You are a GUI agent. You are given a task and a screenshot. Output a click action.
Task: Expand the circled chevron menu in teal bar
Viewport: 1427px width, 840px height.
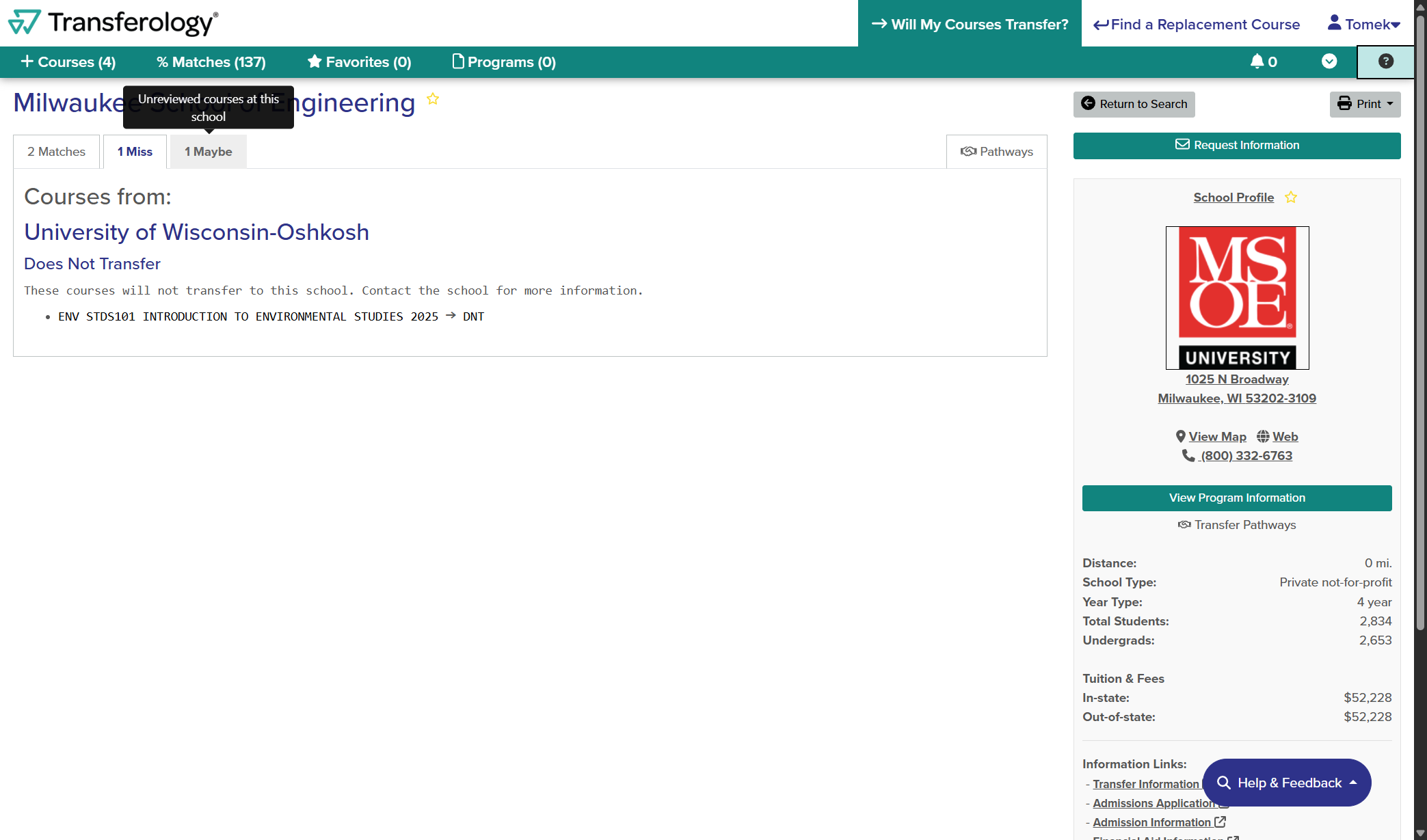(x=1329, y=62)
